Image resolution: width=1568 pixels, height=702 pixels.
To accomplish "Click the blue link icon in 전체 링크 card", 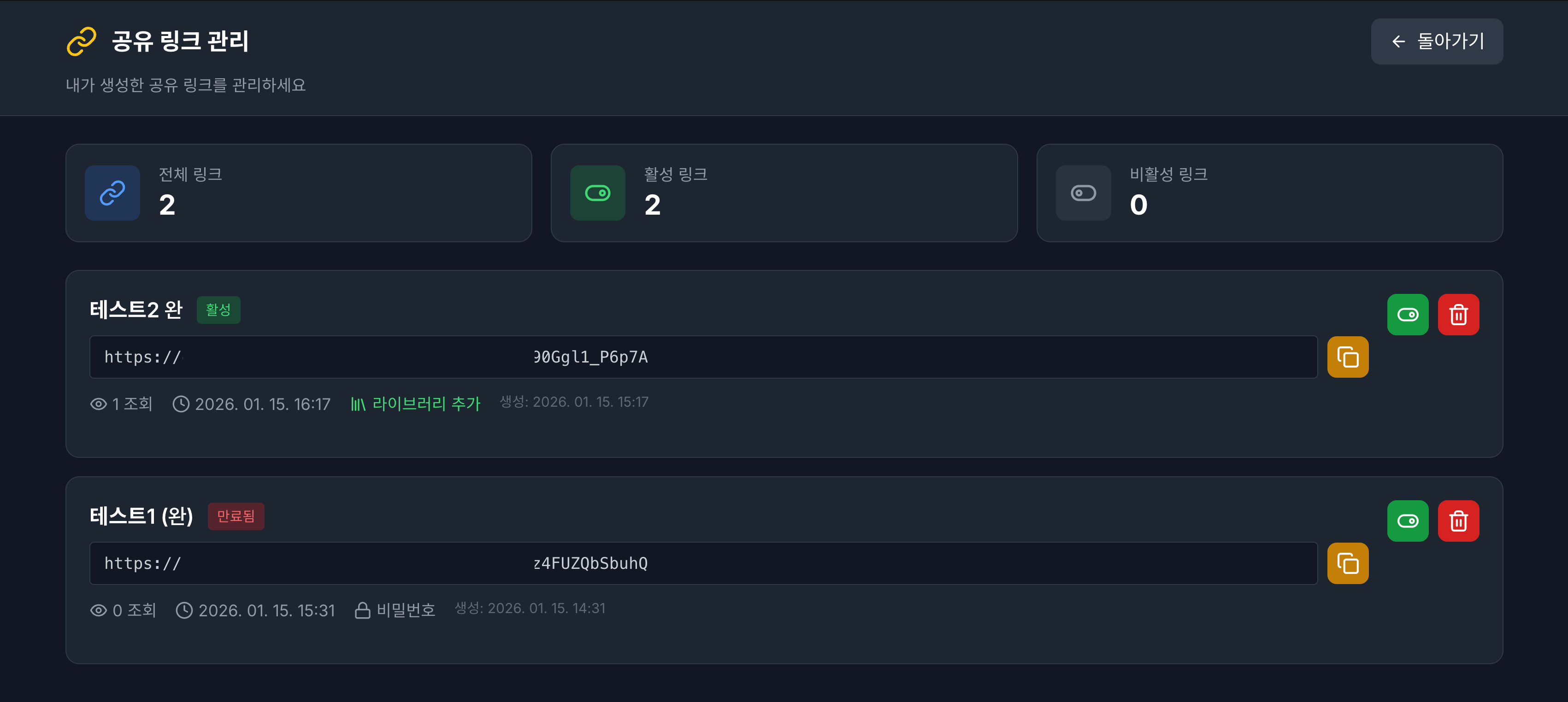I will [x=112, y=193].
